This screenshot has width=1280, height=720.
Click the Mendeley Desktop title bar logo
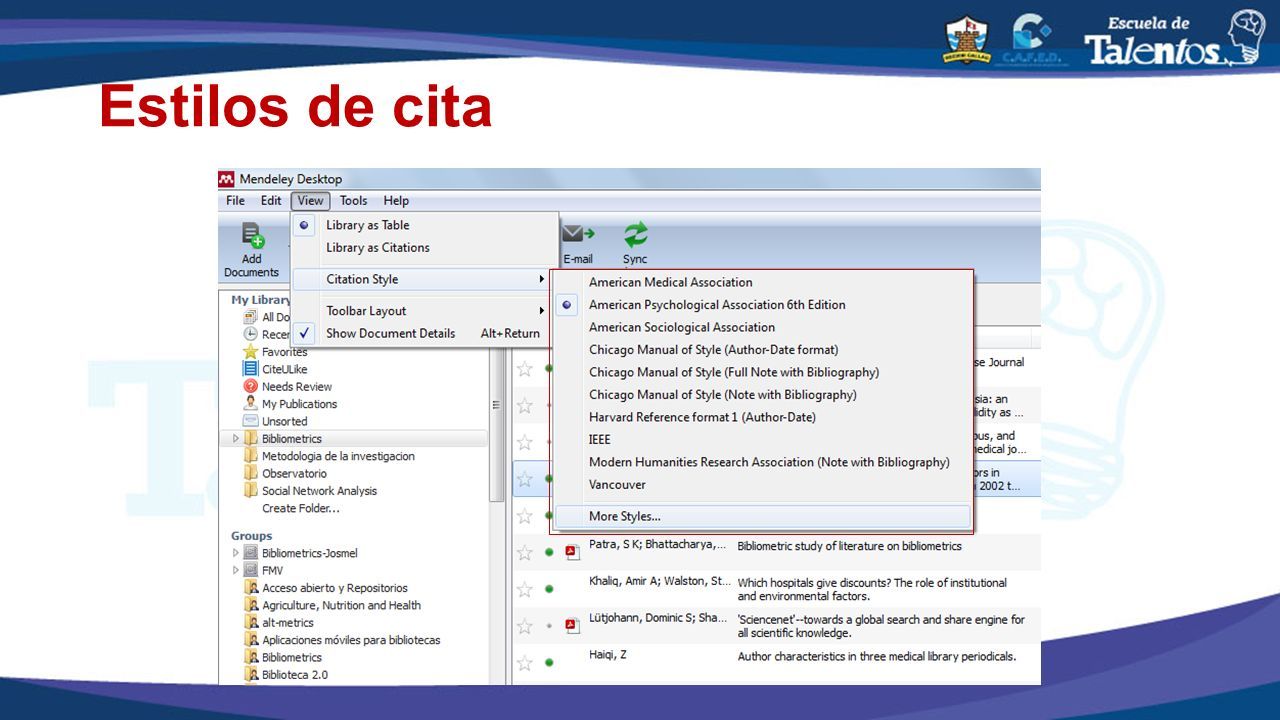(227, 179)
